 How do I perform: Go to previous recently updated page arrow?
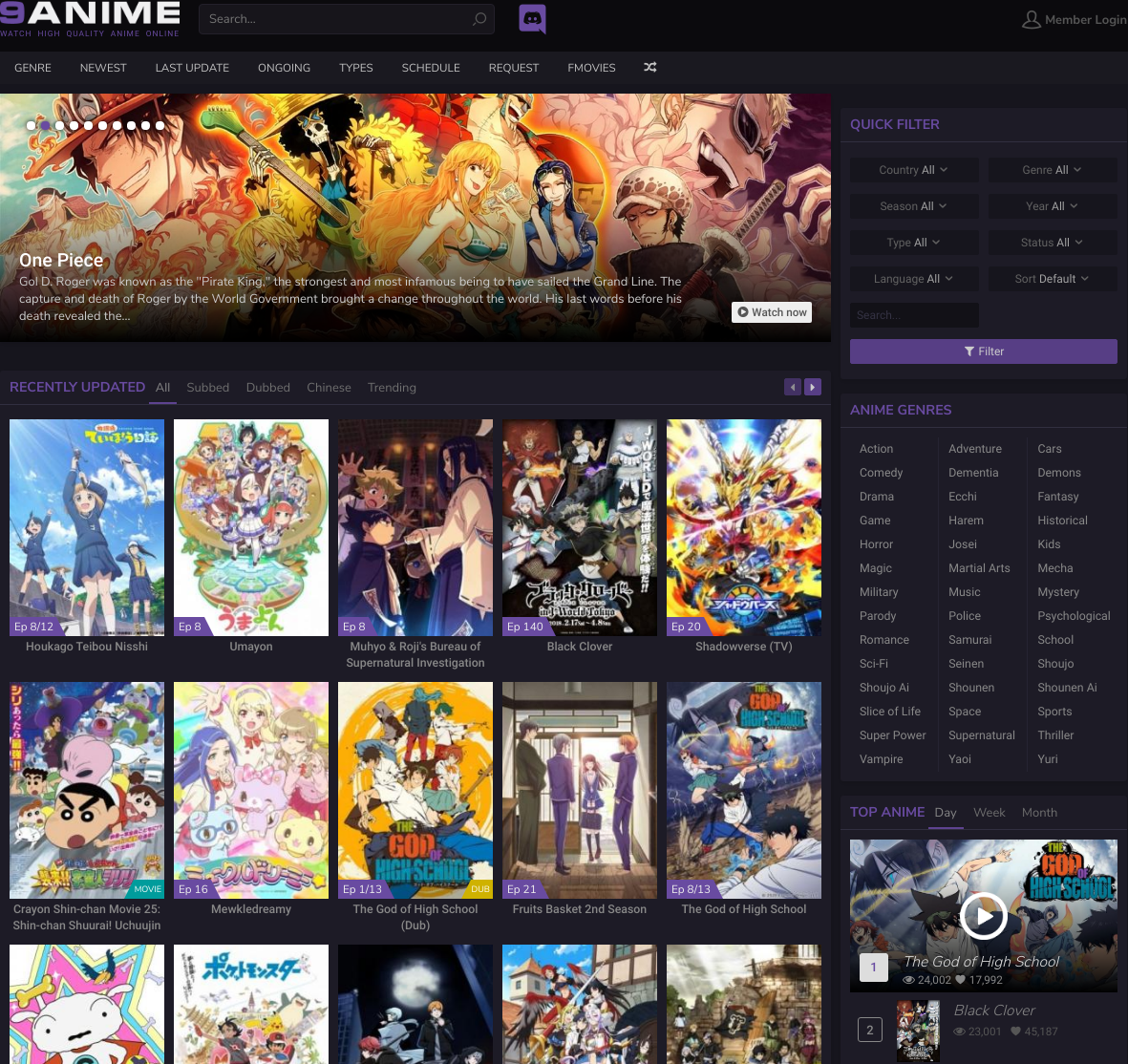coord(792,387)
